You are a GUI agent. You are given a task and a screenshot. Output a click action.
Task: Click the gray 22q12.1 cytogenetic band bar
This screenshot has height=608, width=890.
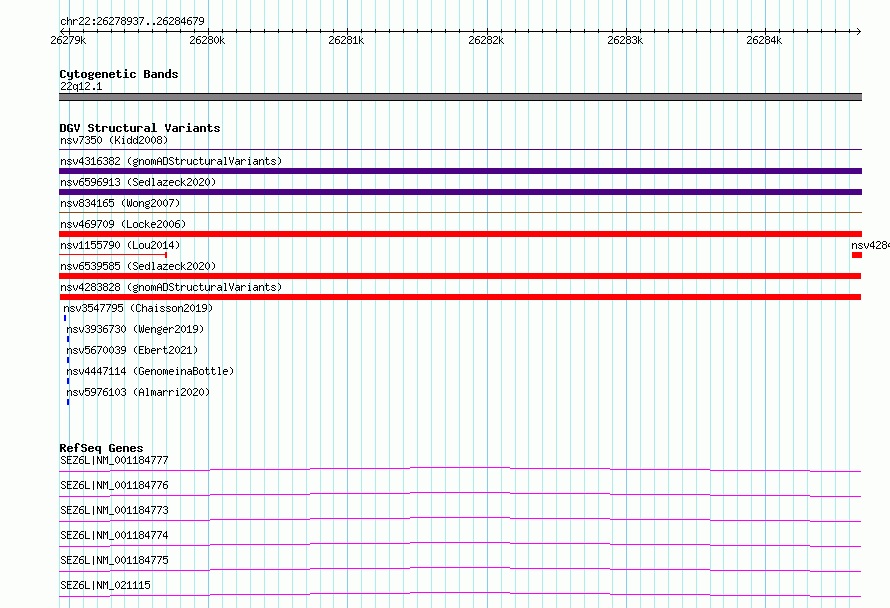[460, 97]
